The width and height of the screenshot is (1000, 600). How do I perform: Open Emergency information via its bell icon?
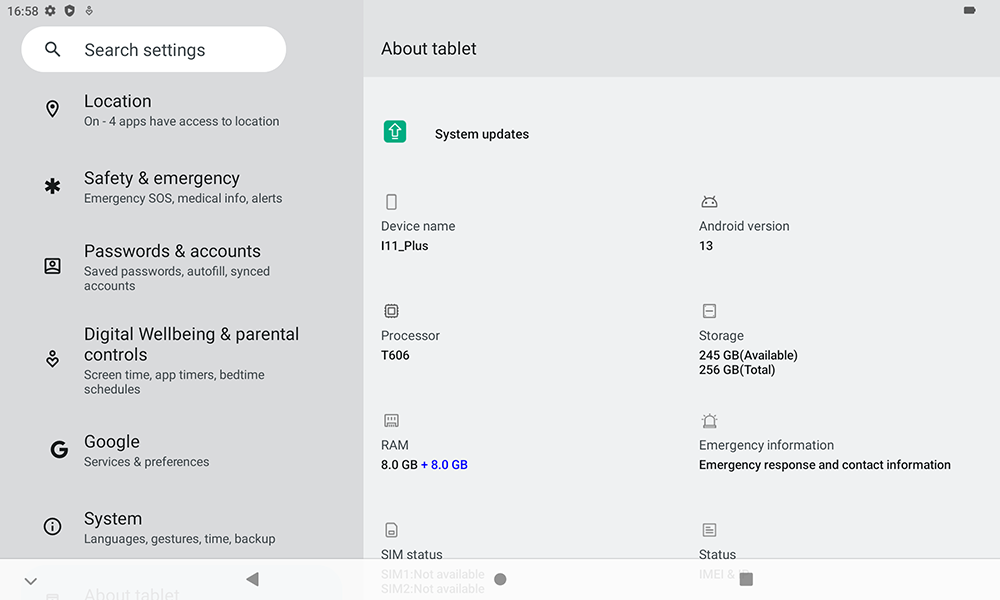tap(709, 420)
